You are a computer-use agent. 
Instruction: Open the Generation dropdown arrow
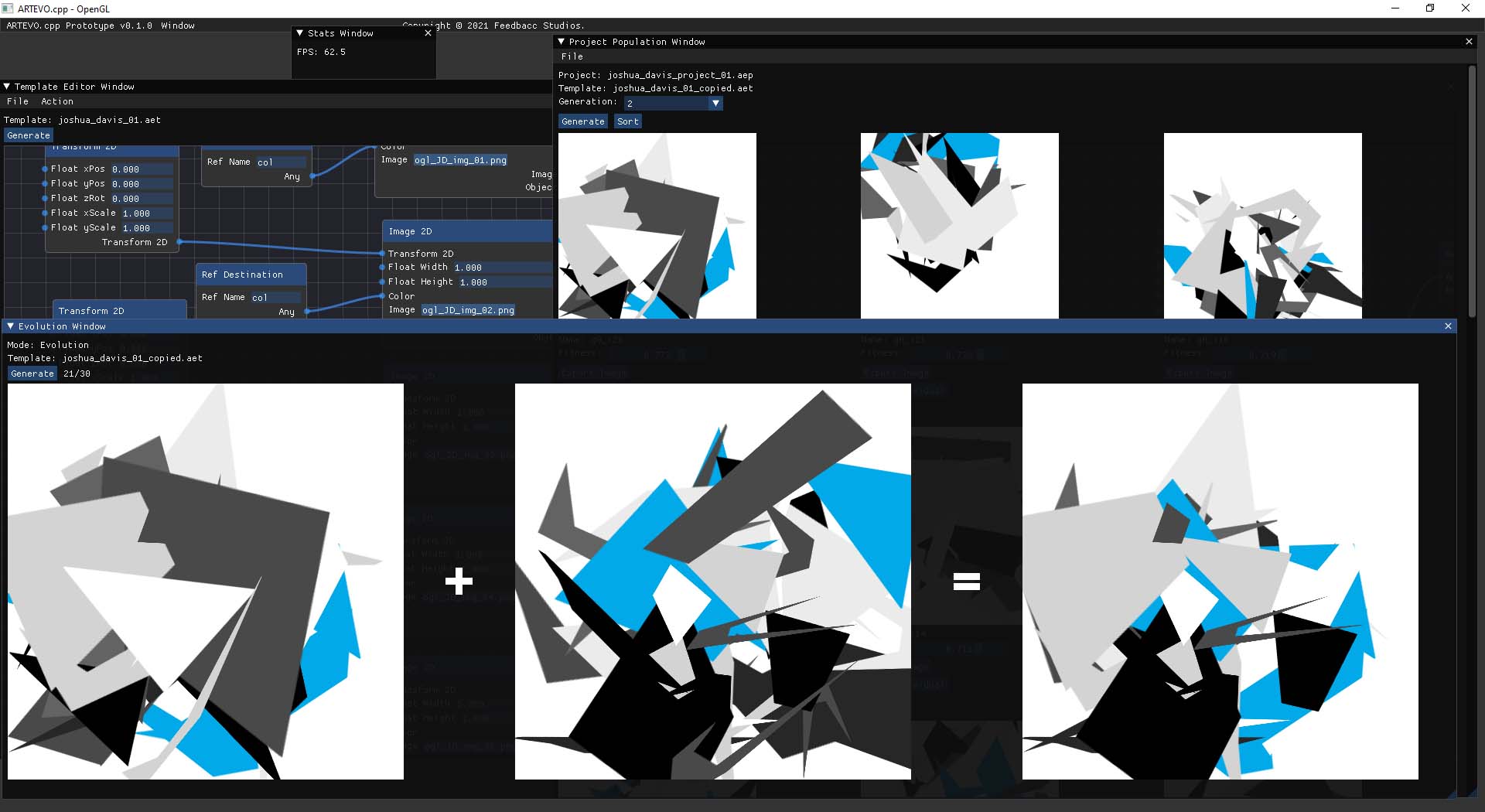coord(715,103)
